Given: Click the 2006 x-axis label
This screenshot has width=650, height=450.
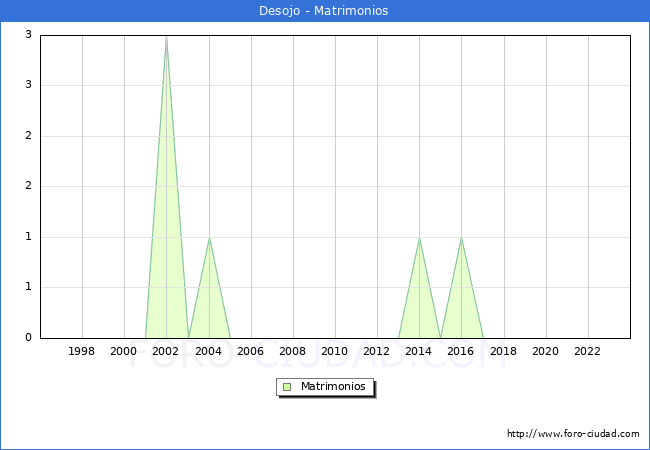Looking at the screenshot, I should [250, 352].
